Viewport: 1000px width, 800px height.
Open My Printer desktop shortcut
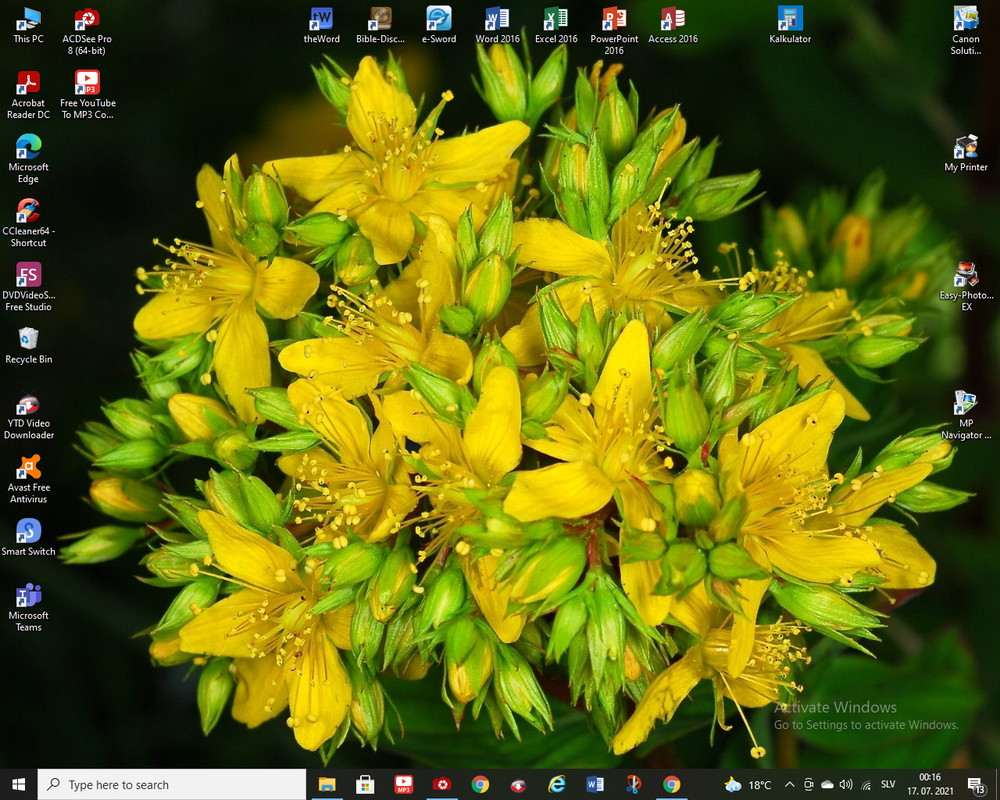(x=966, y=154)
